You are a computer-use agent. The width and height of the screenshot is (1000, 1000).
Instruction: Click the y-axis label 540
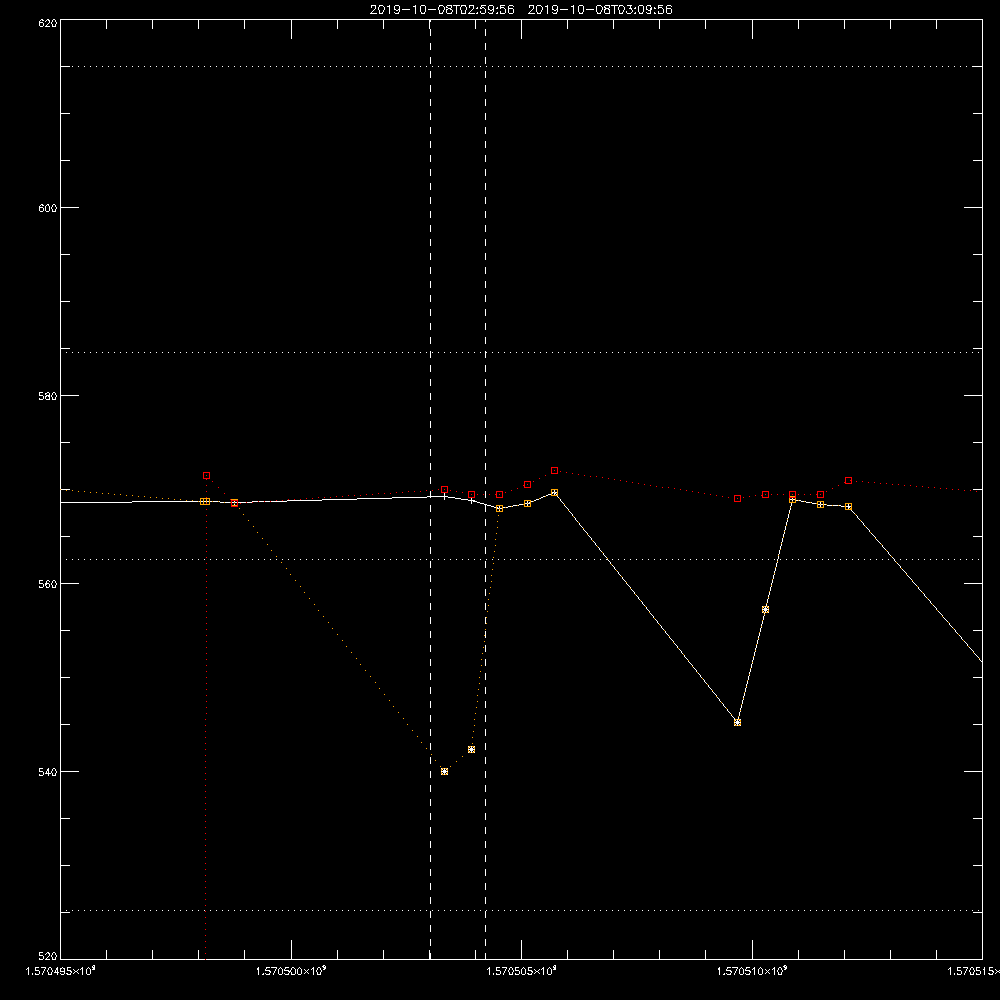(48, 772)
